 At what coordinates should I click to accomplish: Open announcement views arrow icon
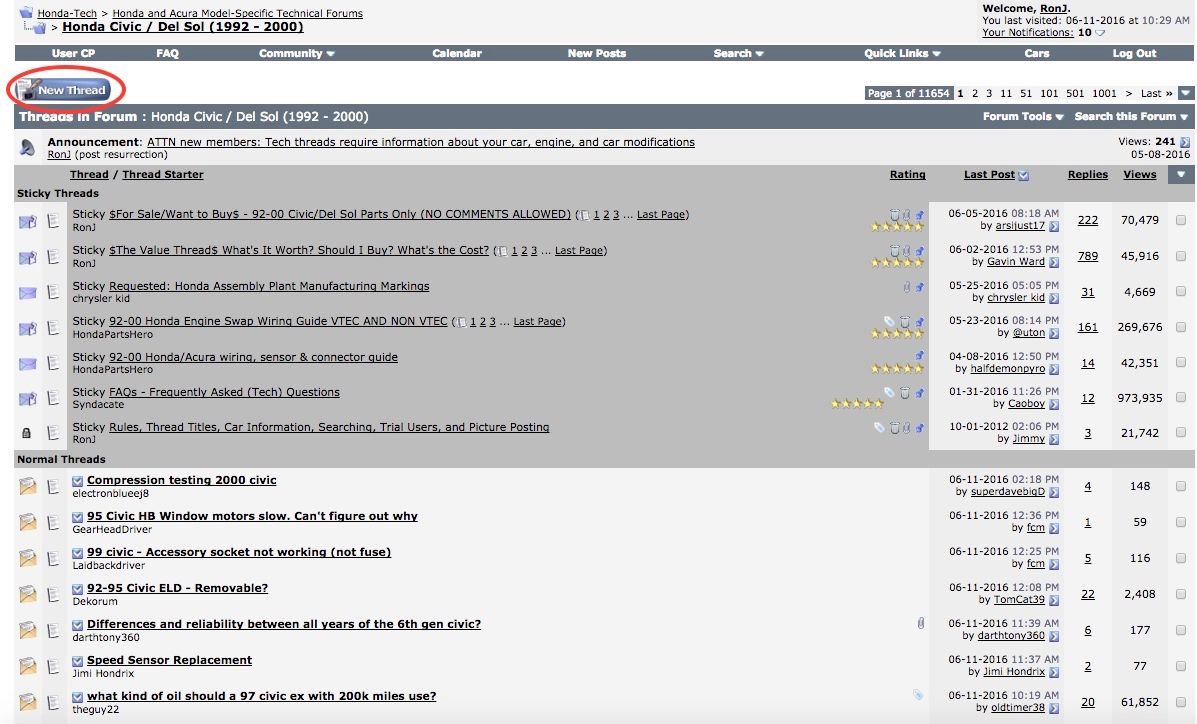[1185, 142]
